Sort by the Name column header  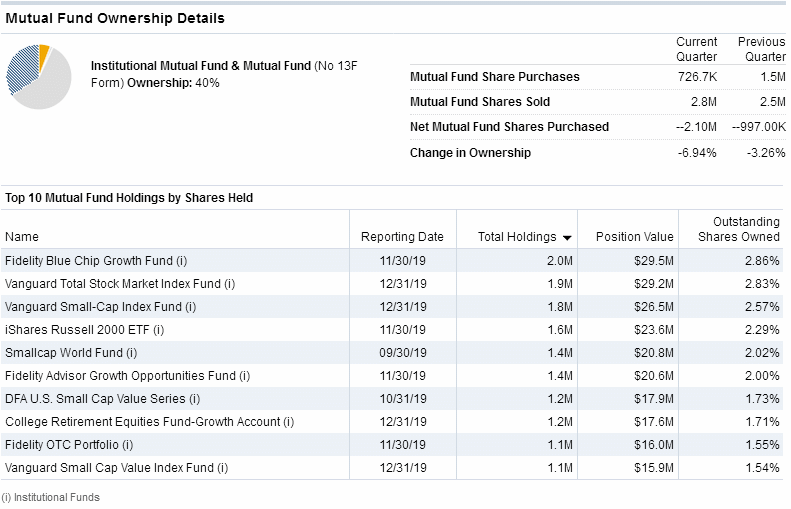pyautogui.click(x=22, y=237)
